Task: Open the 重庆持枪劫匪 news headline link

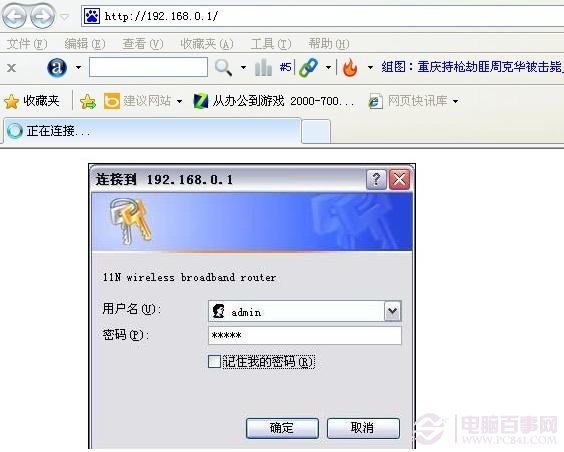Action: click(x=472, y=67)
